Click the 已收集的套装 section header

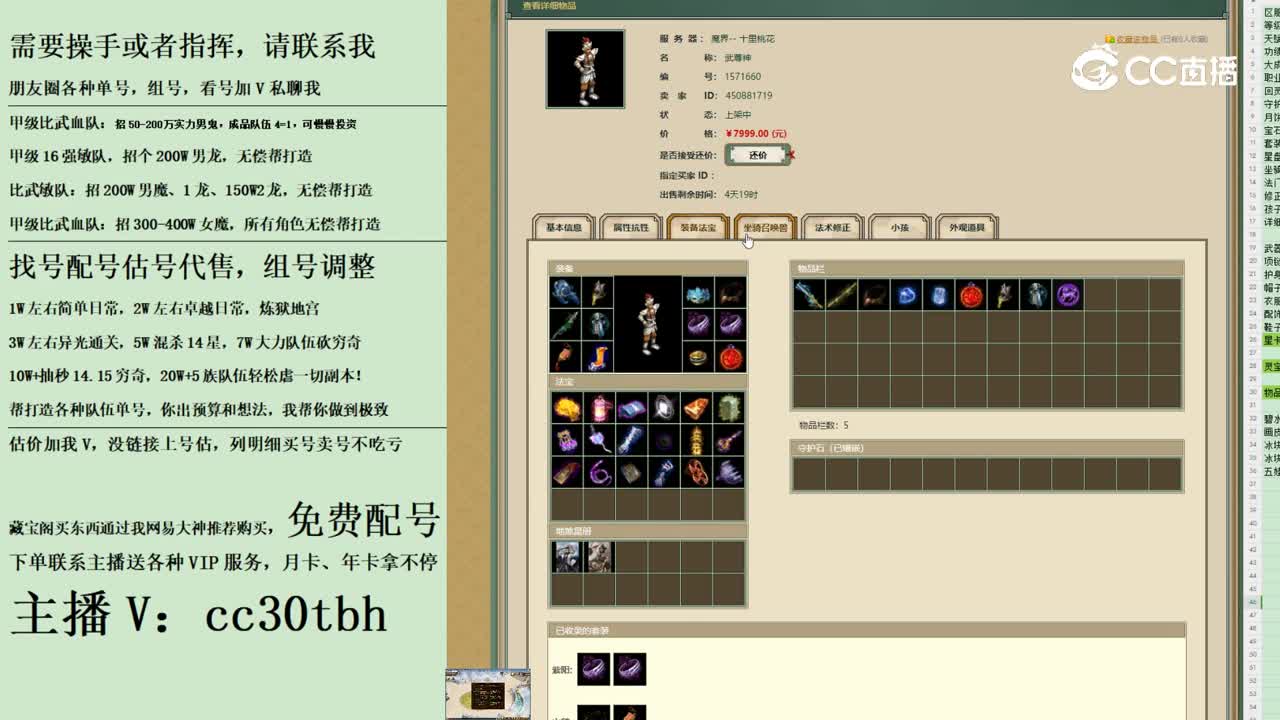pos(867,631)
